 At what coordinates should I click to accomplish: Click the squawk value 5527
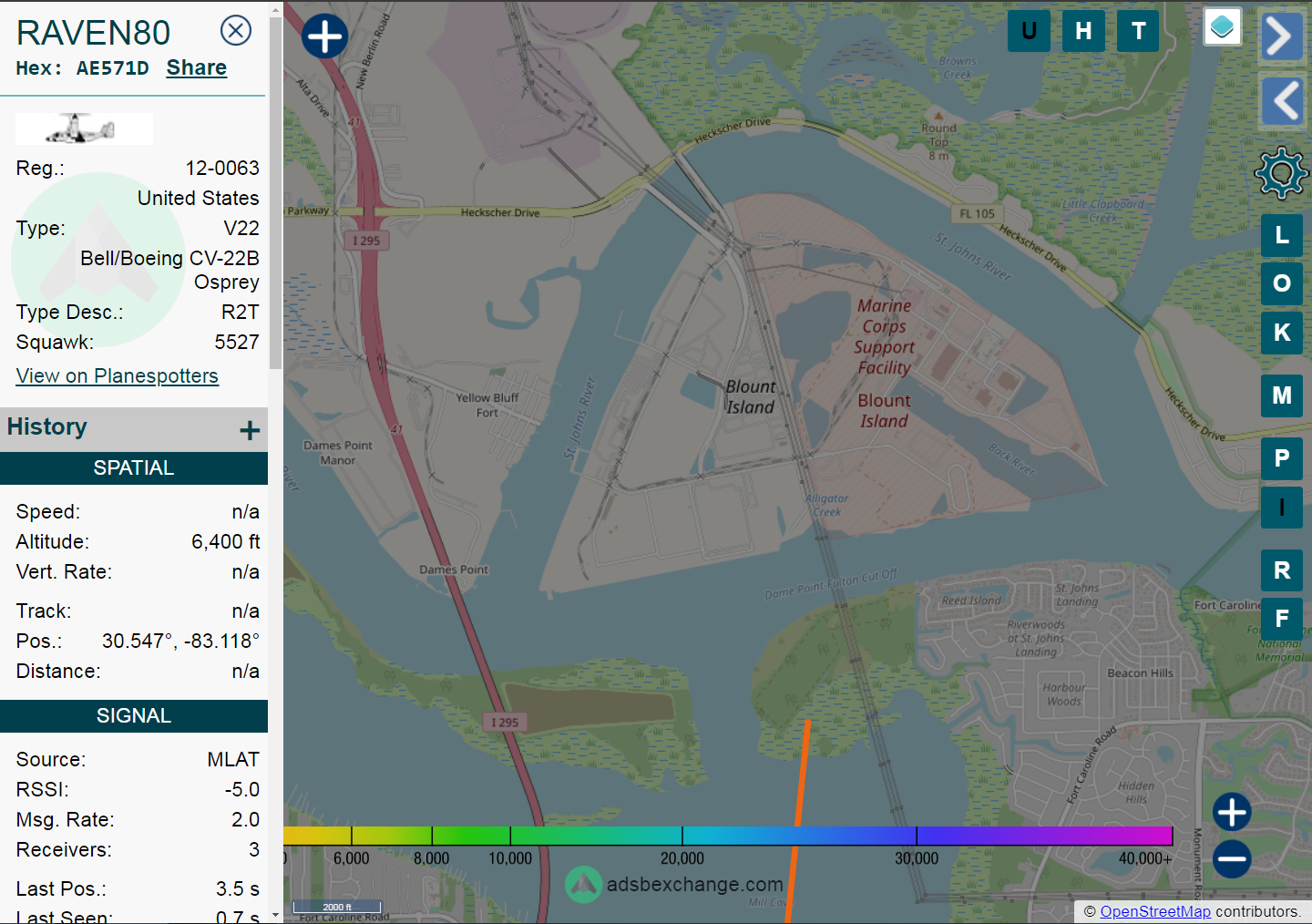[x=237, y=342]
